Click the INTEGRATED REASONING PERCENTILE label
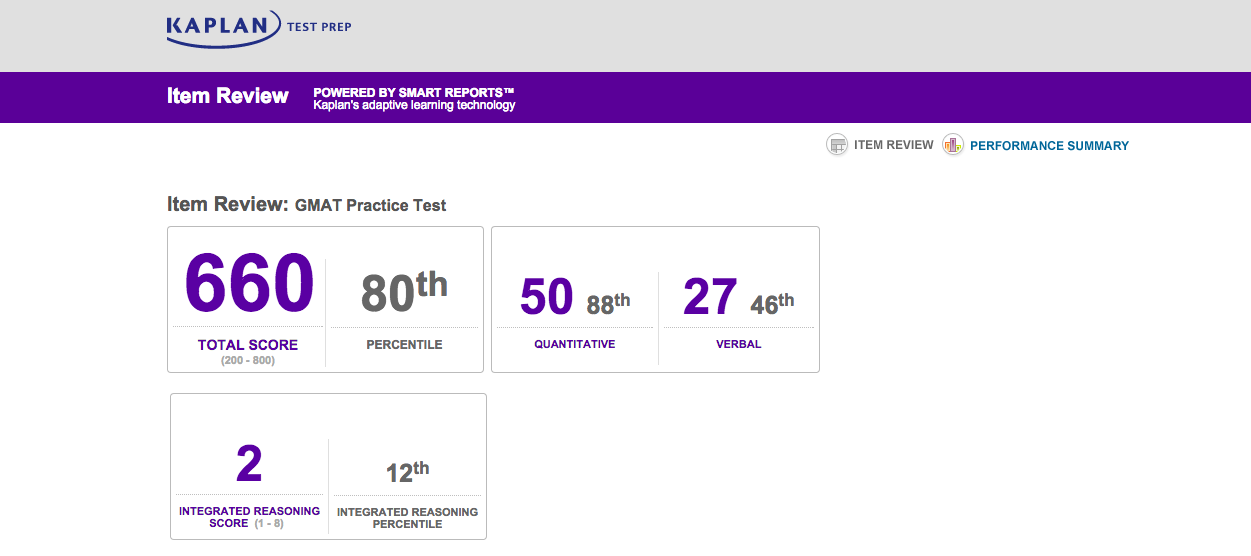 [x=407, y=518]
